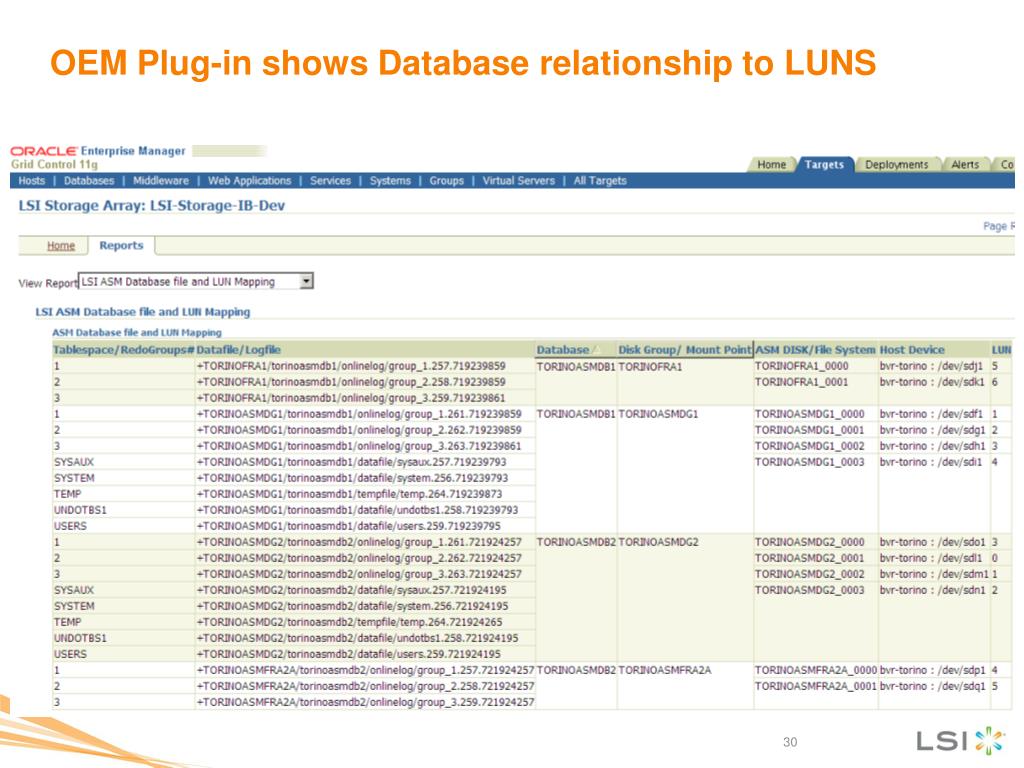
Task: Open the Deployments tab
Action: click(x=896, y=165)
